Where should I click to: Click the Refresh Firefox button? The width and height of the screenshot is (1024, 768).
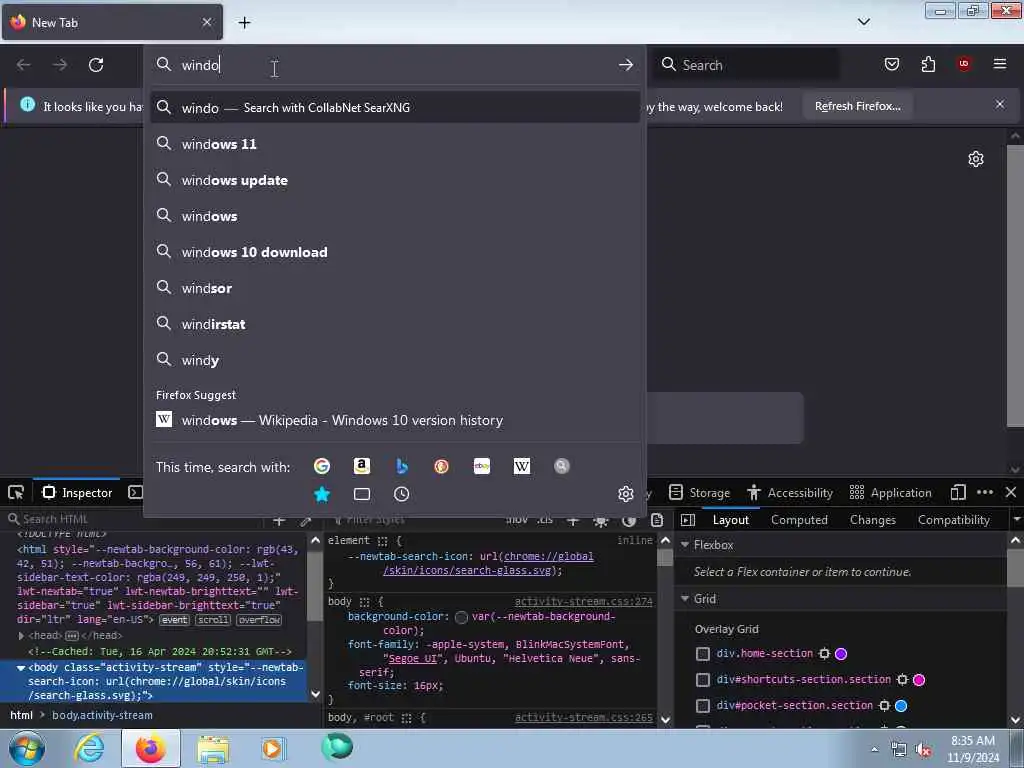(857, 106)
